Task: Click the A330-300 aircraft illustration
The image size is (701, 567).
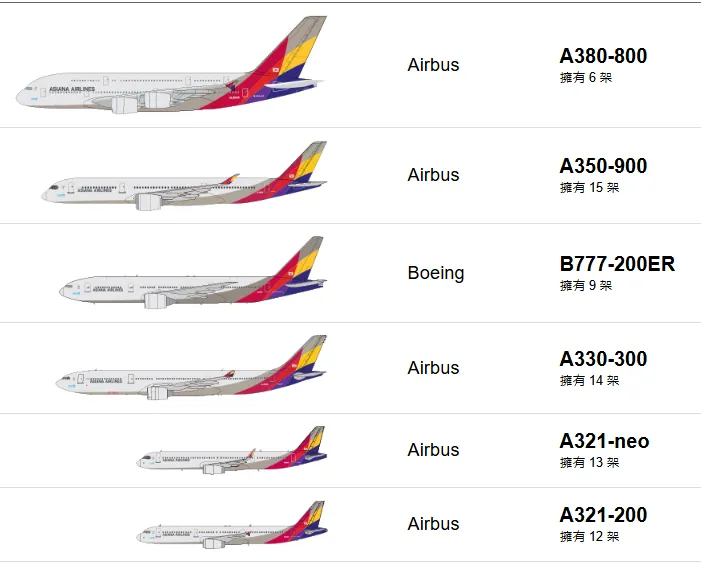Action: [x=190, y=372]
